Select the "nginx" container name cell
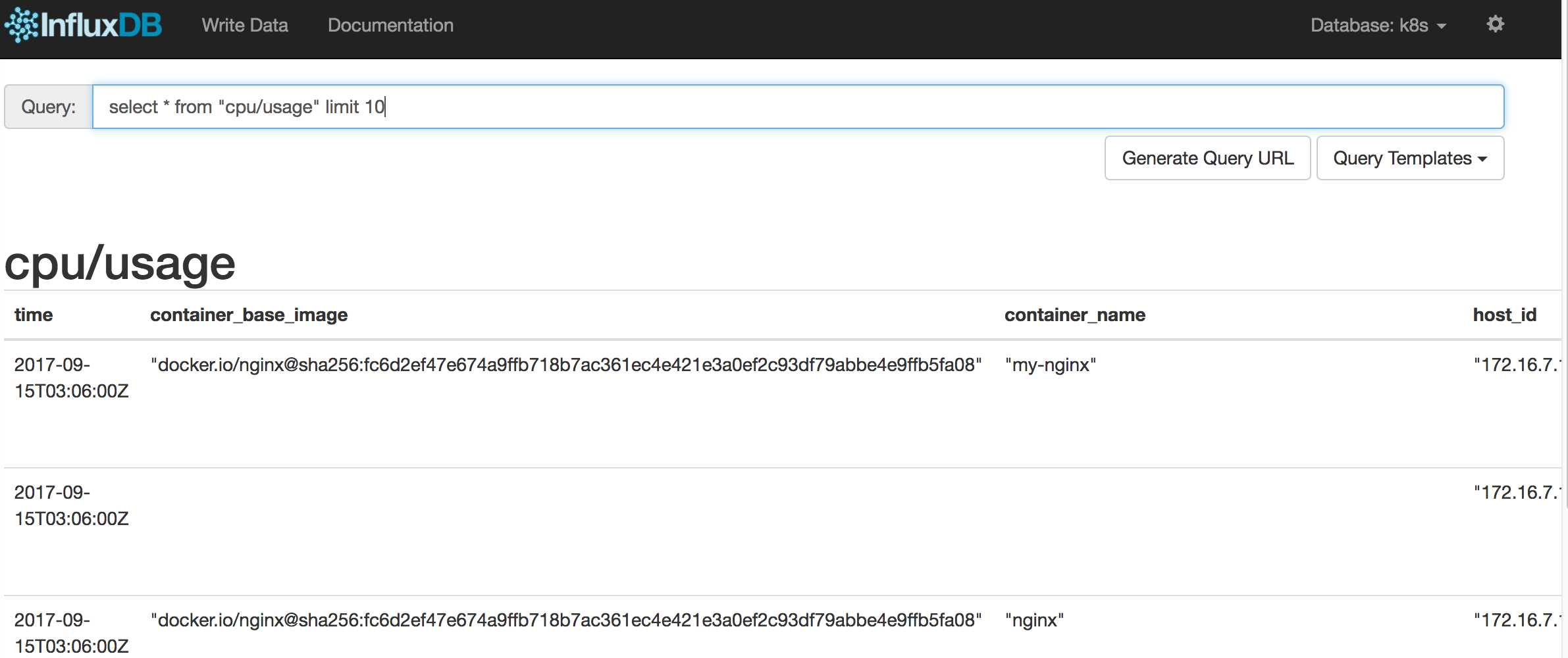This screenshot has height=658, width=1568. tap(1034, 620)
